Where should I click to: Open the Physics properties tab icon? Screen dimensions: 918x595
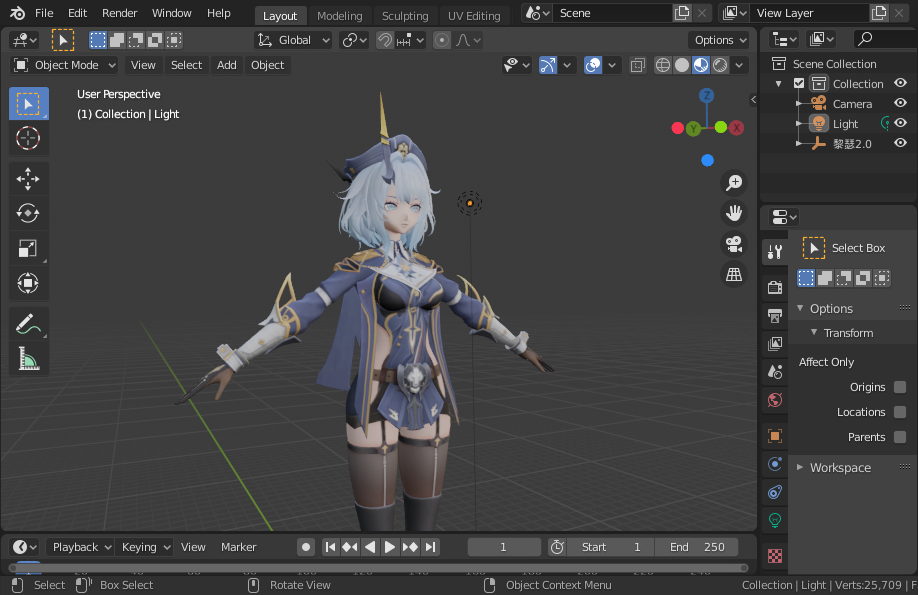click(775, 464)
